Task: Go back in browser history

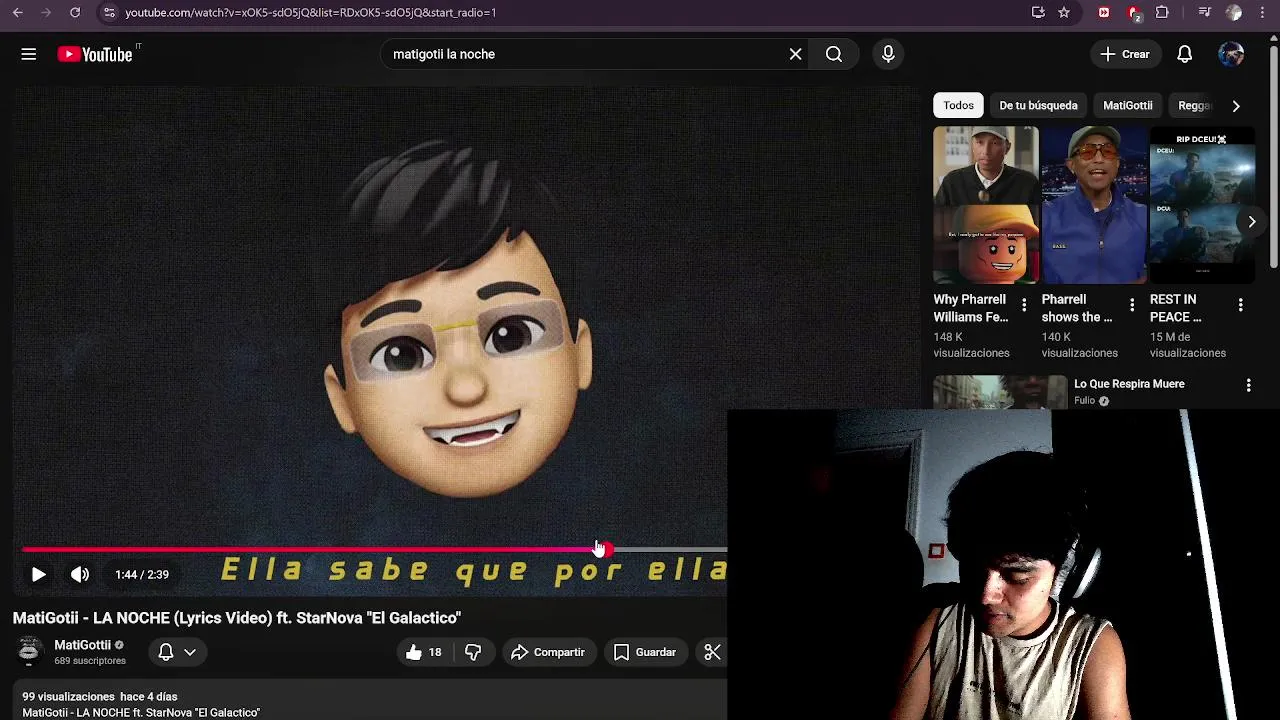Action: [x=17, y=12]
